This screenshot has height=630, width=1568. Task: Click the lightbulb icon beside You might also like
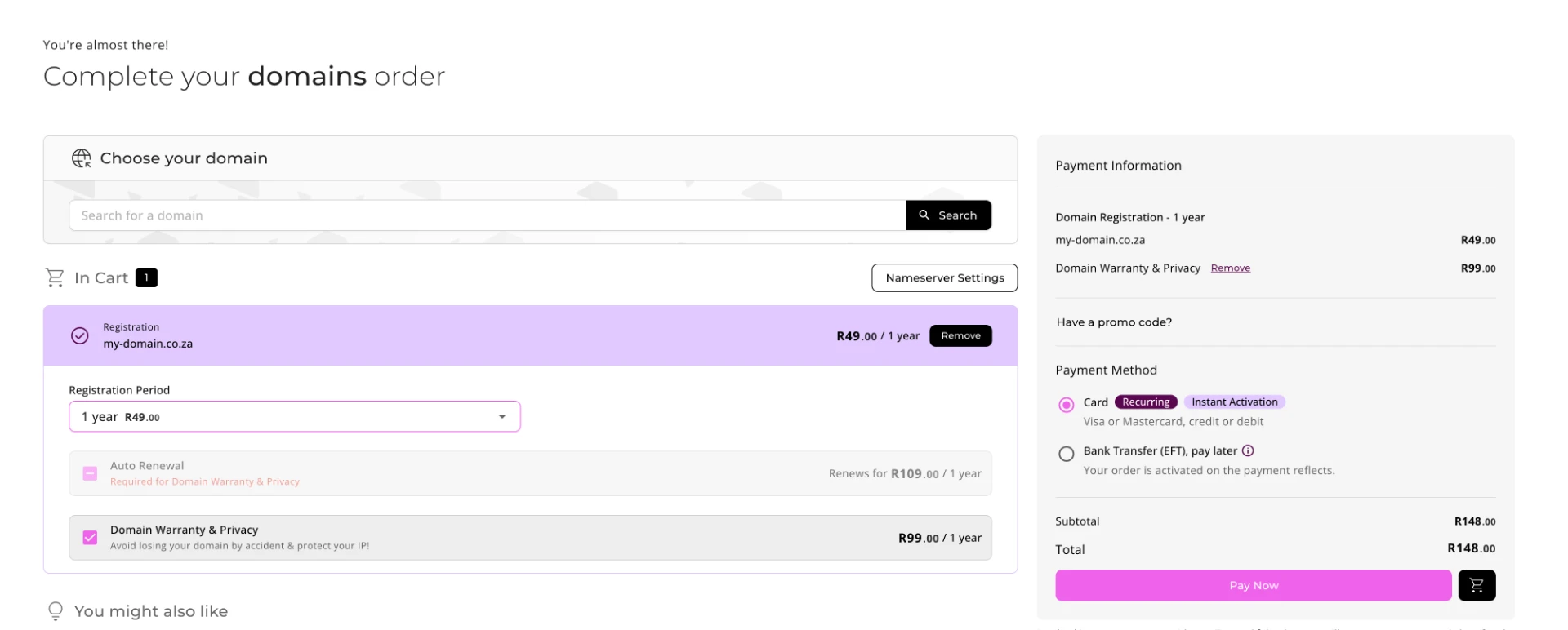56,611
